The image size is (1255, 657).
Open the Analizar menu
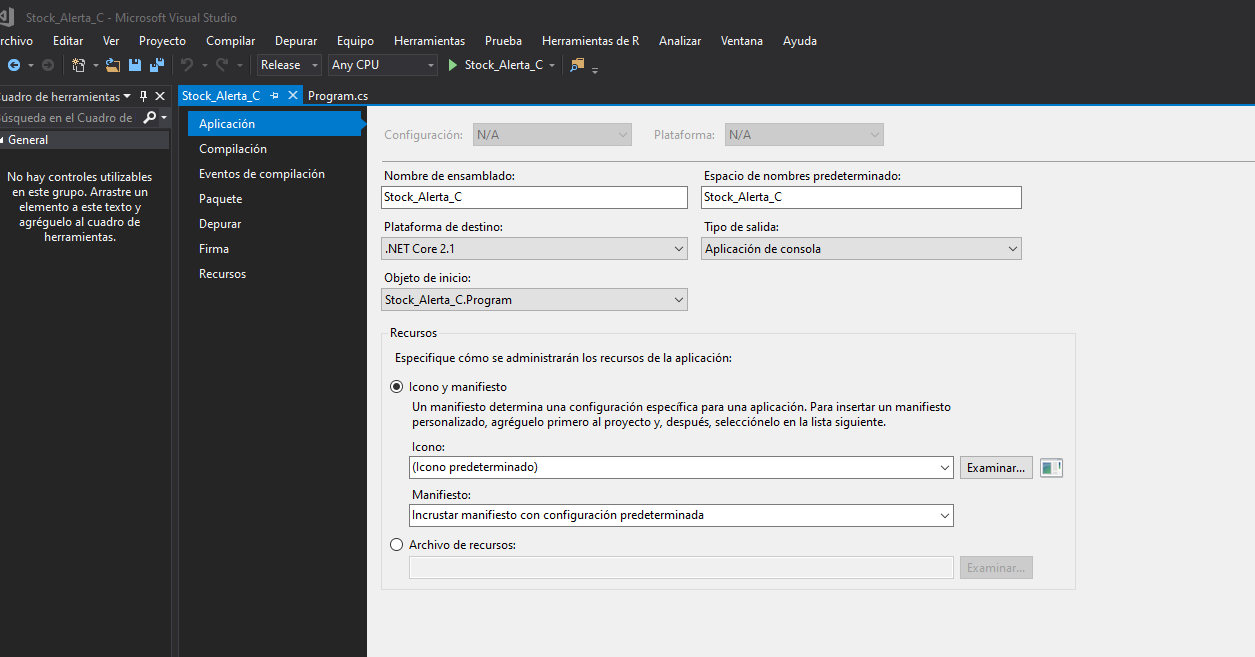coord(680,41)
